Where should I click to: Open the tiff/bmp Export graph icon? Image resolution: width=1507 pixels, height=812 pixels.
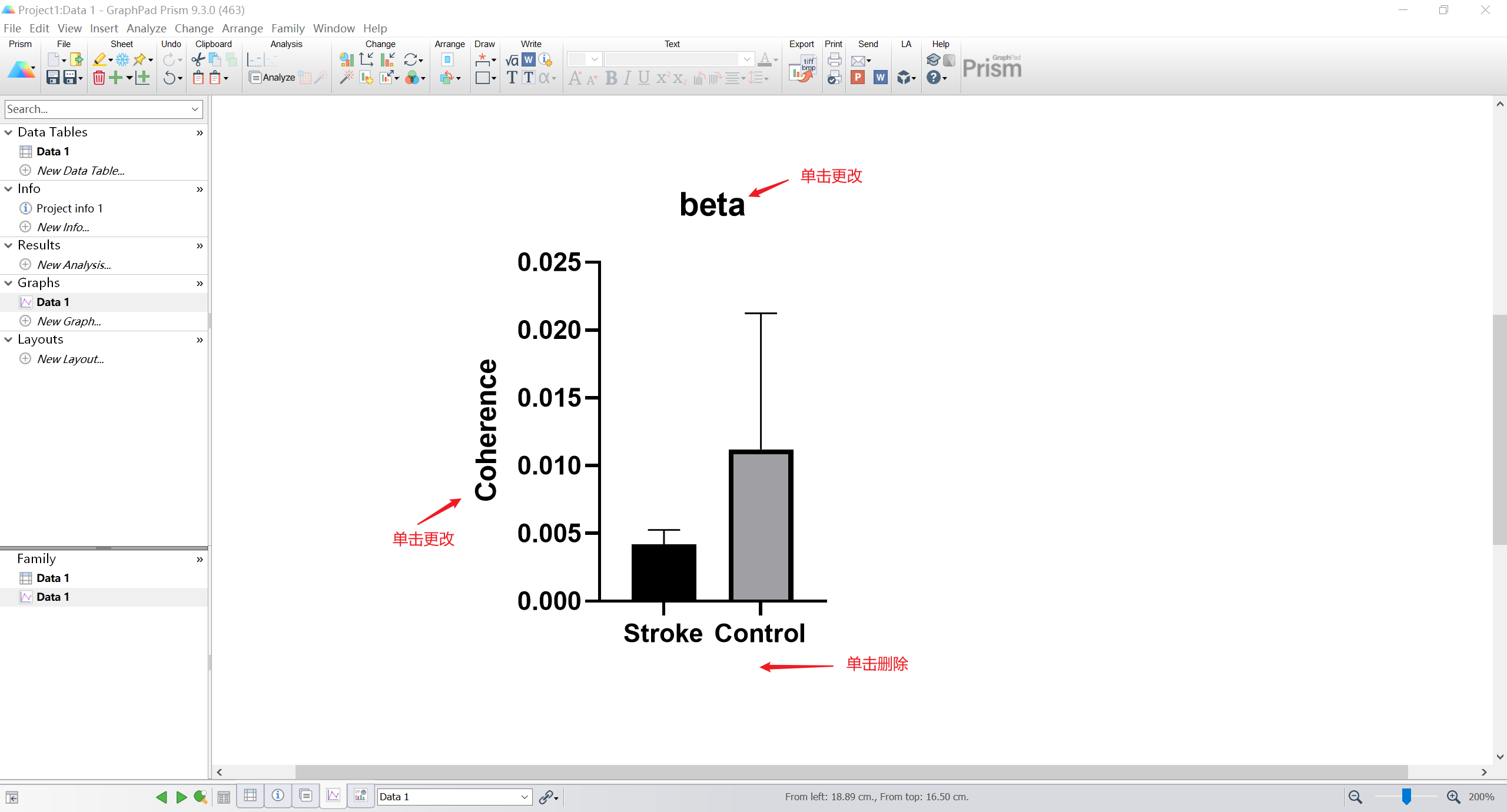(x=802, y=68)
